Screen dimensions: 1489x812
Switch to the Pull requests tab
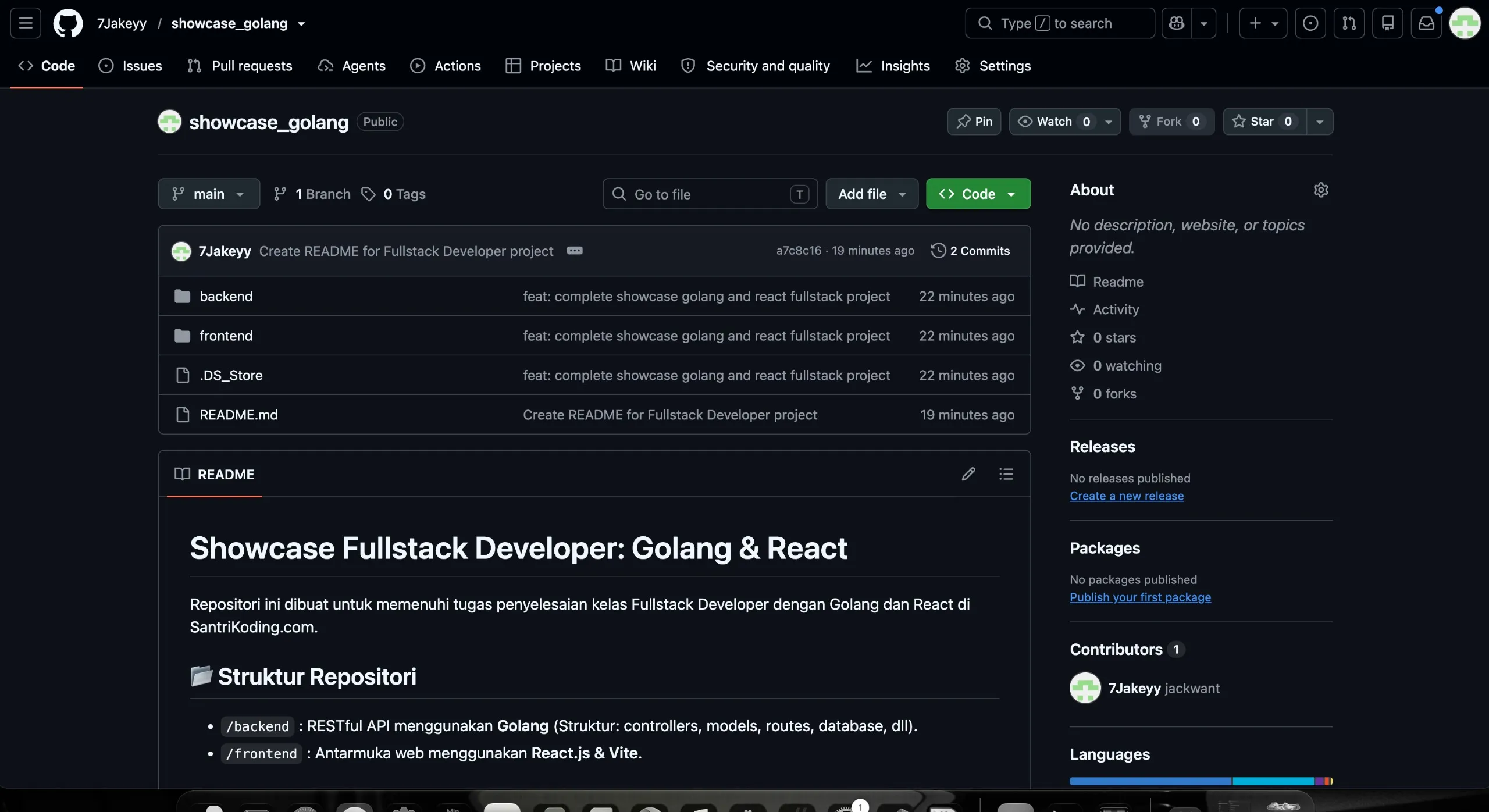click(x=240, y=66)
